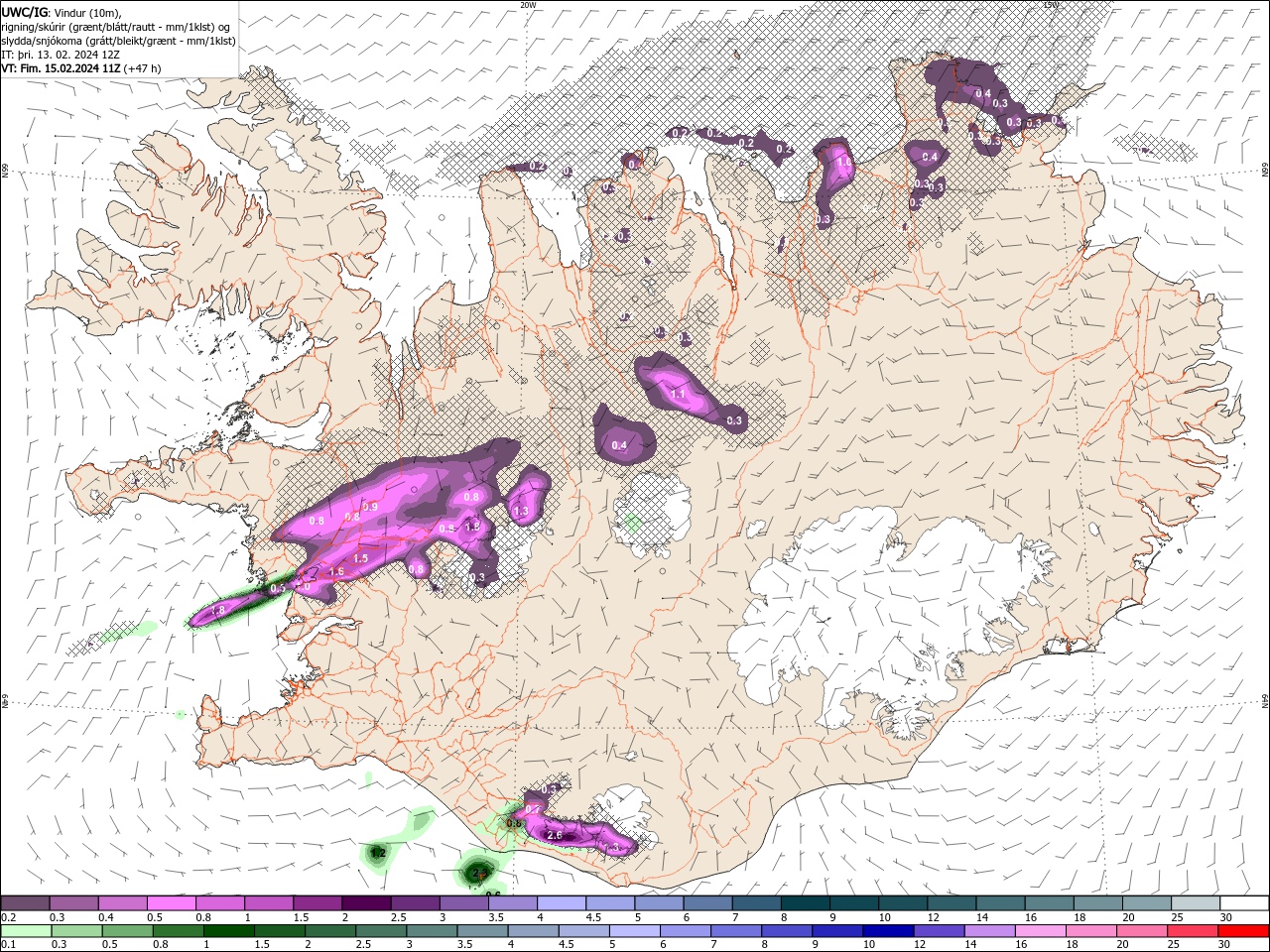Pick the darkest purple swatch in the snow legend

pos(366,903)
